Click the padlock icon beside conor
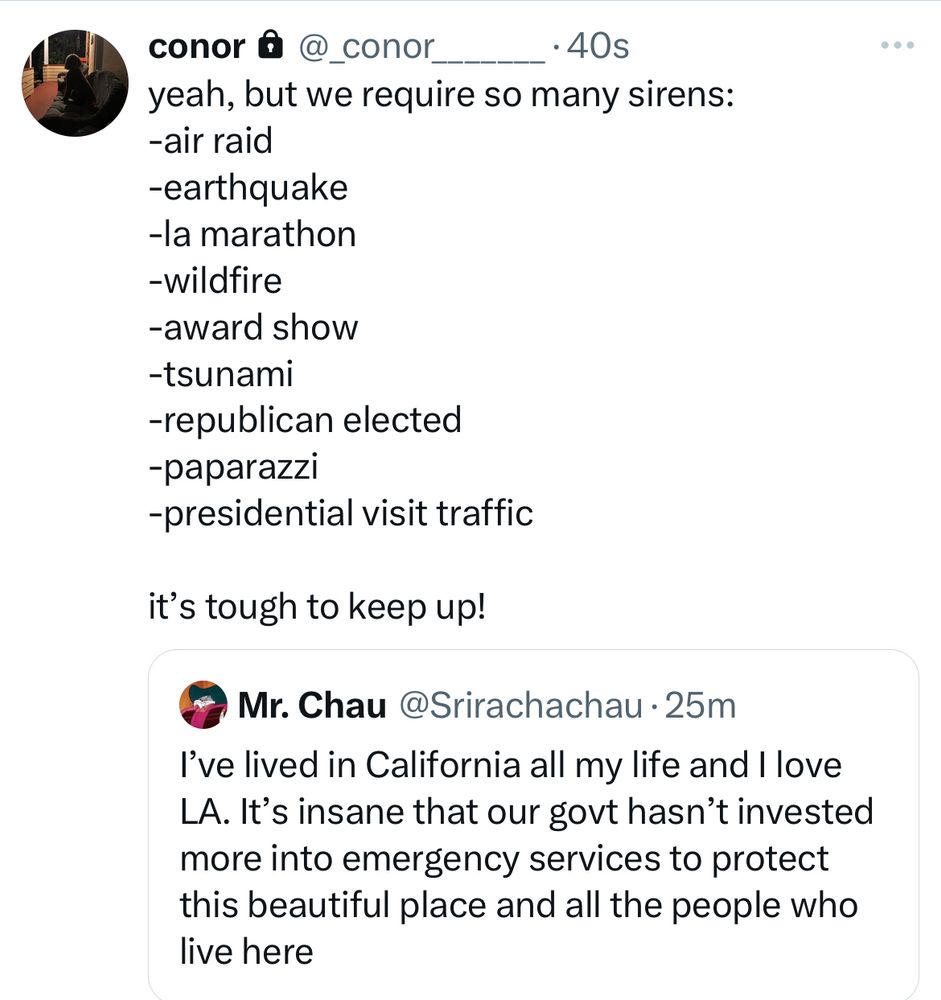This screenshot has height=1000, width=941. pos(267,46)
